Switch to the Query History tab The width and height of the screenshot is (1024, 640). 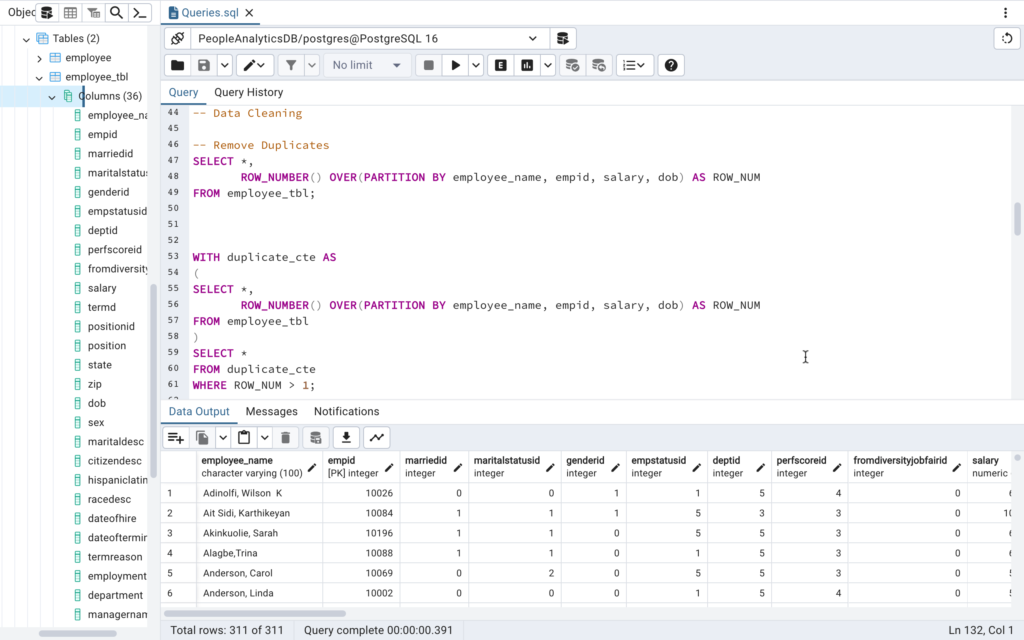tap(248, 92)
